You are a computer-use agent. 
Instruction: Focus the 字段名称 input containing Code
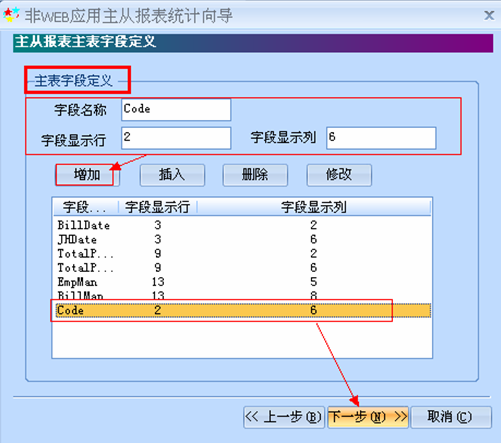(x=176, y=110)
